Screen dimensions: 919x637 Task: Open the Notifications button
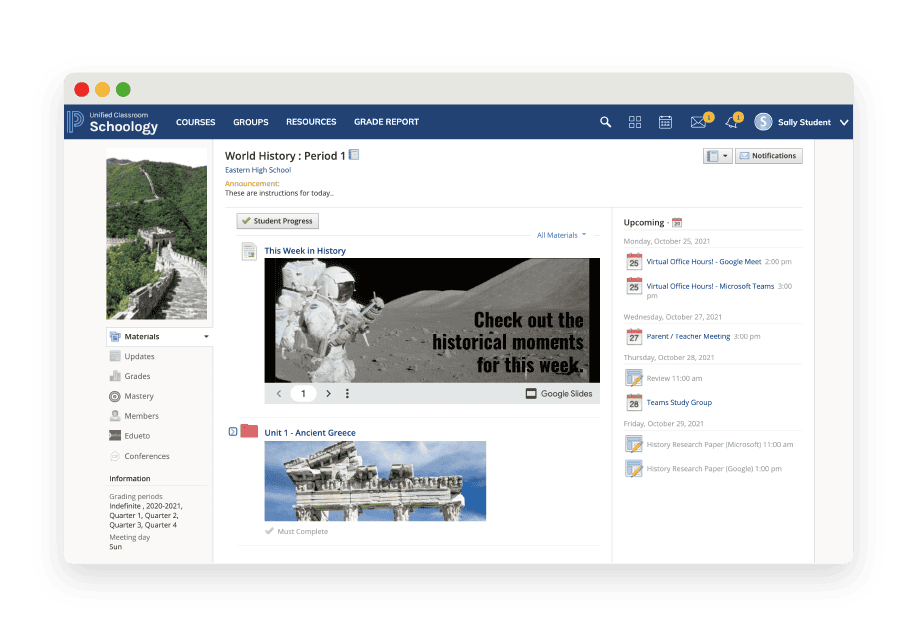[768, 156]
